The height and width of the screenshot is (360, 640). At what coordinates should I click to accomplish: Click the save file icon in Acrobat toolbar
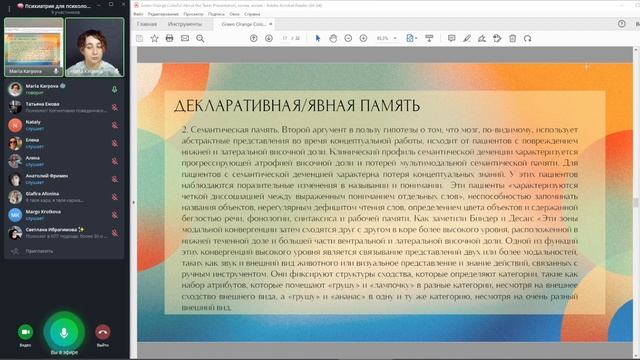140,38
